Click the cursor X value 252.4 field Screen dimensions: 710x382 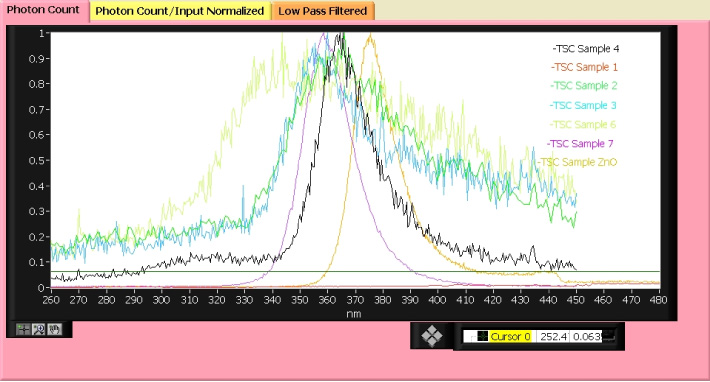553,336
